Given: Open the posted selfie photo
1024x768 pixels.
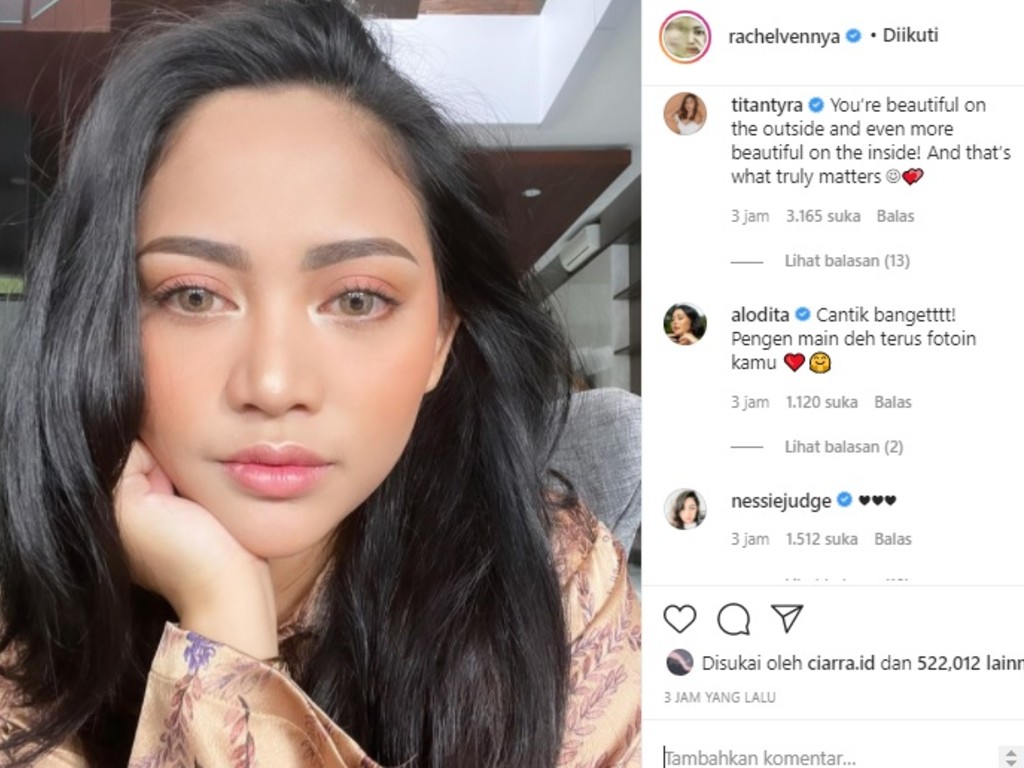Looking at the screenshot, I should (x=320, y=384).
